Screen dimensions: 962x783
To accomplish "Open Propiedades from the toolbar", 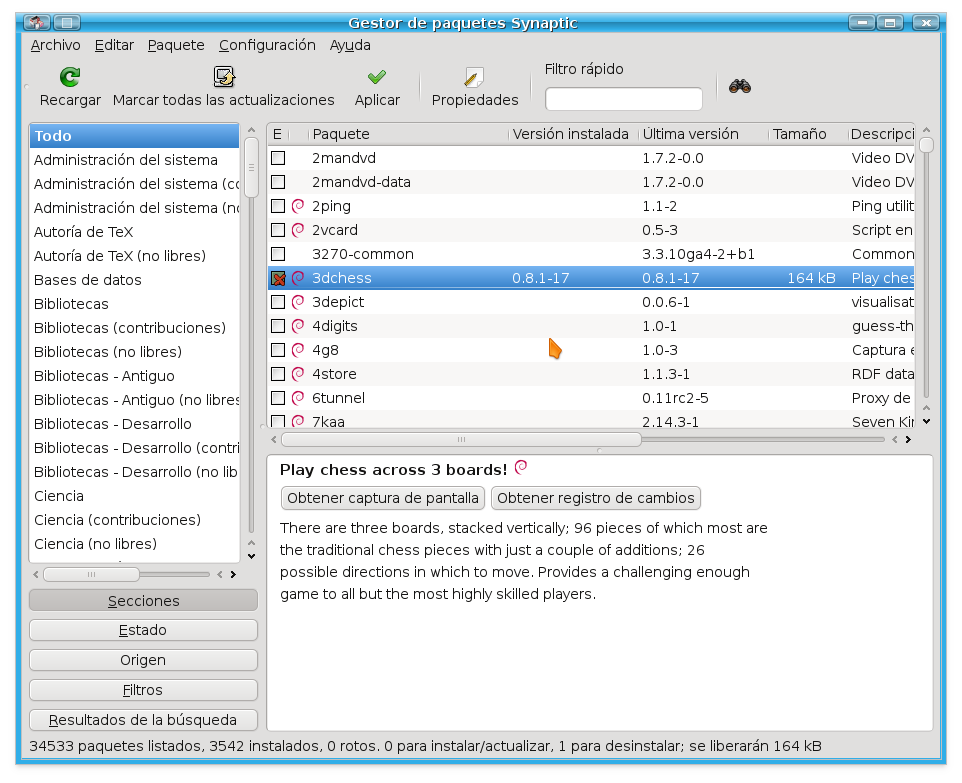I will 474,88.
